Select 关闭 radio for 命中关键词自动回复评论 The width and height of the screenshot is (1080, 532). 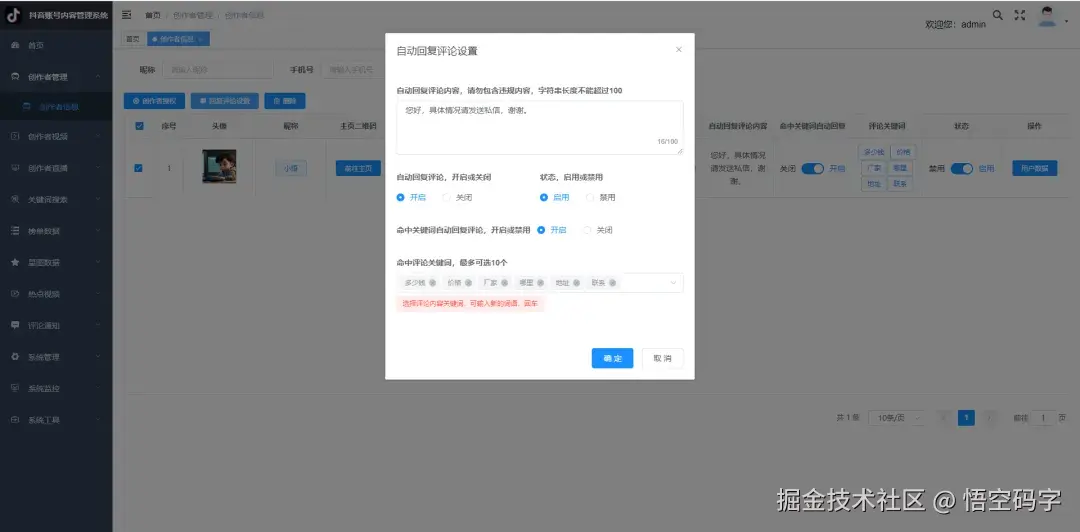click(587, 230)
